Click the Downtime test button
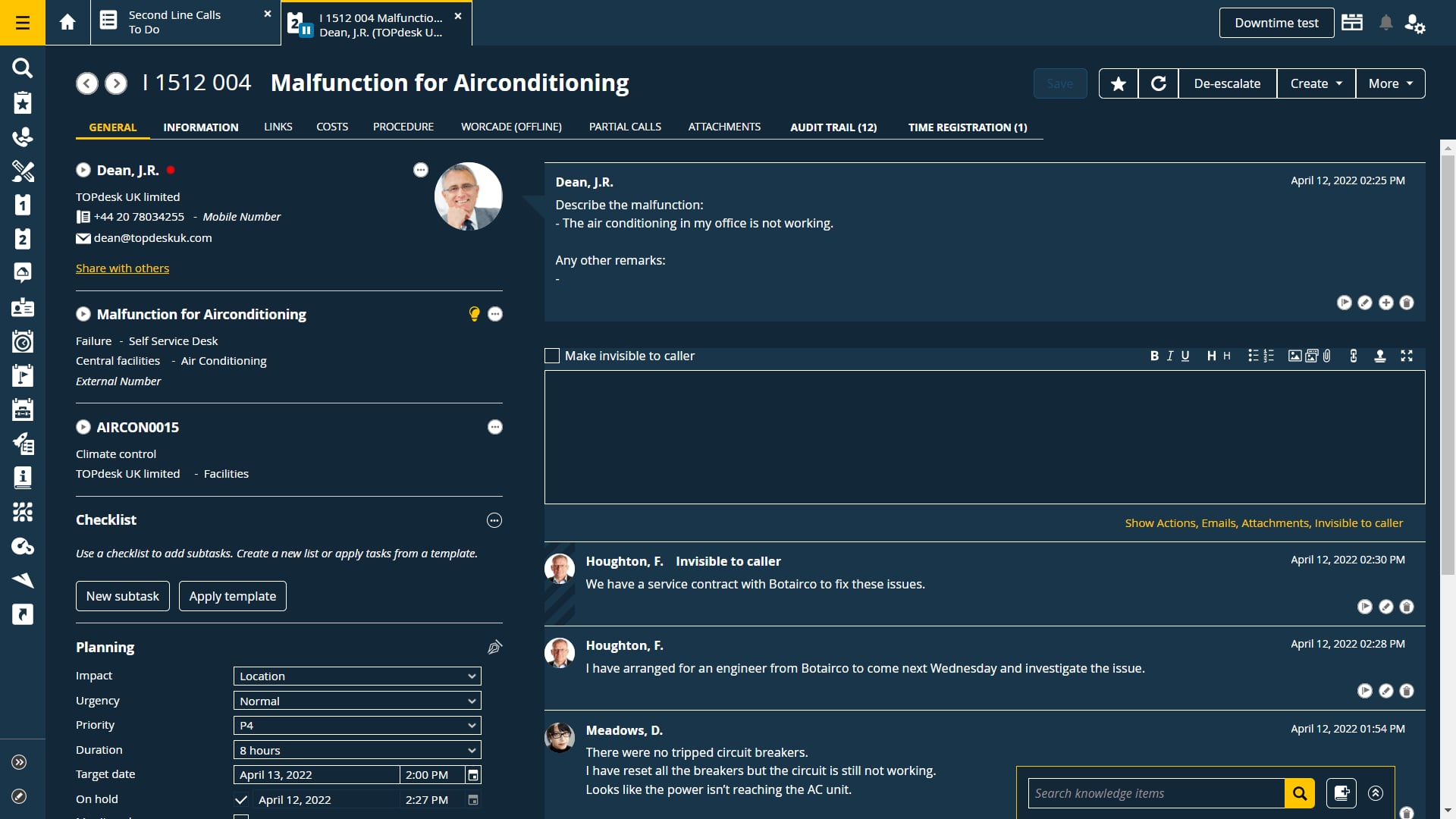The width and height of the screenshot is (1456, 819). pos(1276,23)
